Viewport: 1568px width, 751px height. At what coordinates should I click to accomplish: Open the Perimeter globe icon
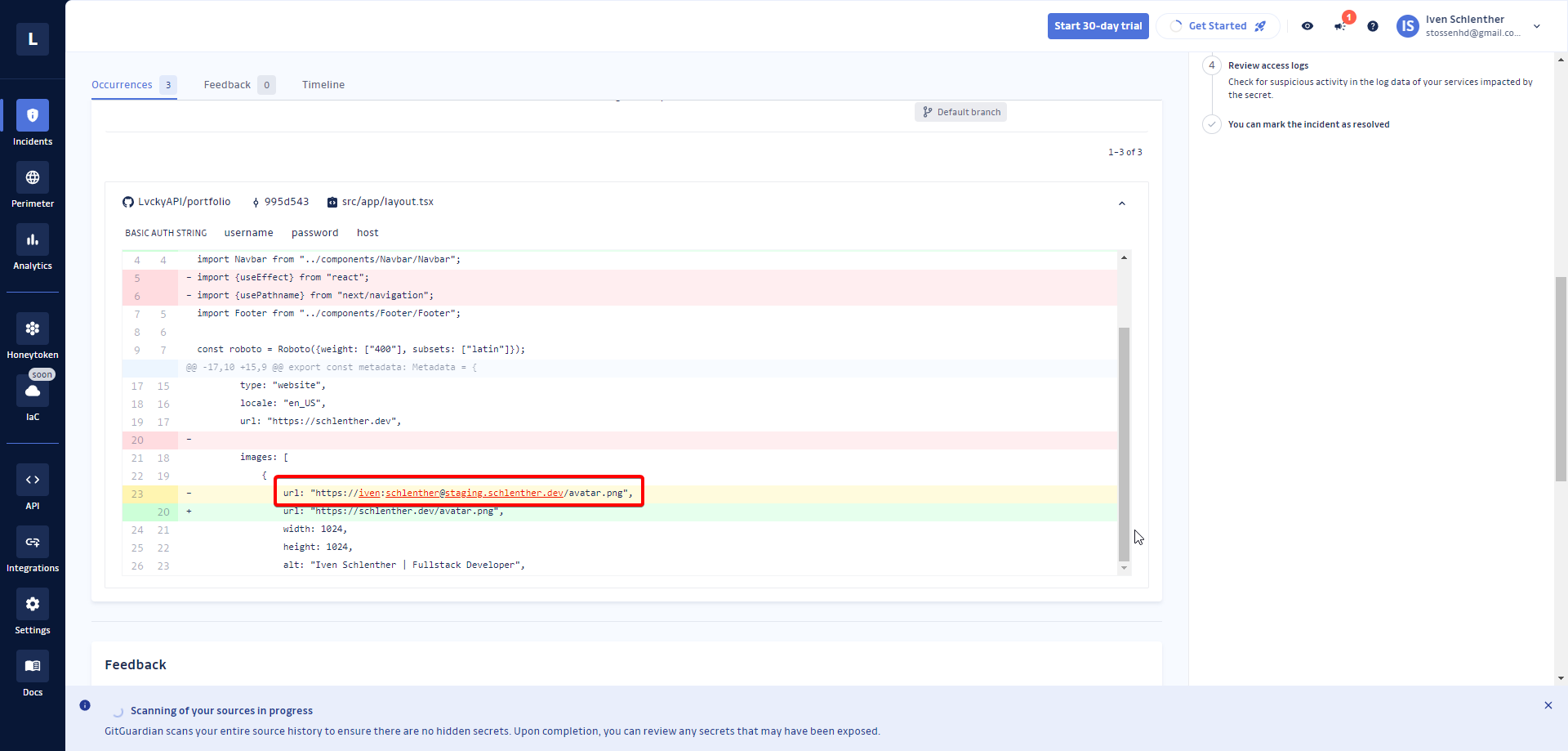click(33, 178)
